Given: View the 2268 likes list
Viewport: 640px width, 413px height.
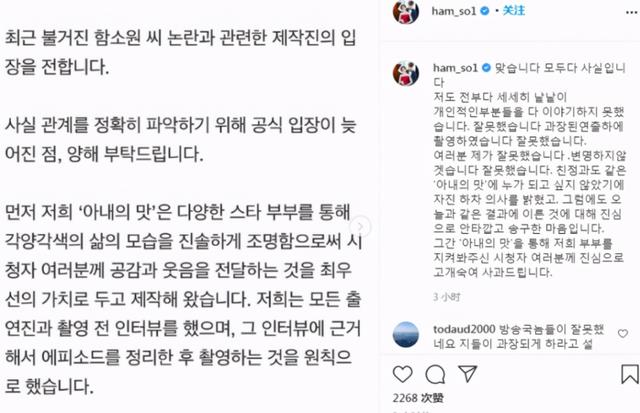Looking at the screenshot, I should pos(418,398).
